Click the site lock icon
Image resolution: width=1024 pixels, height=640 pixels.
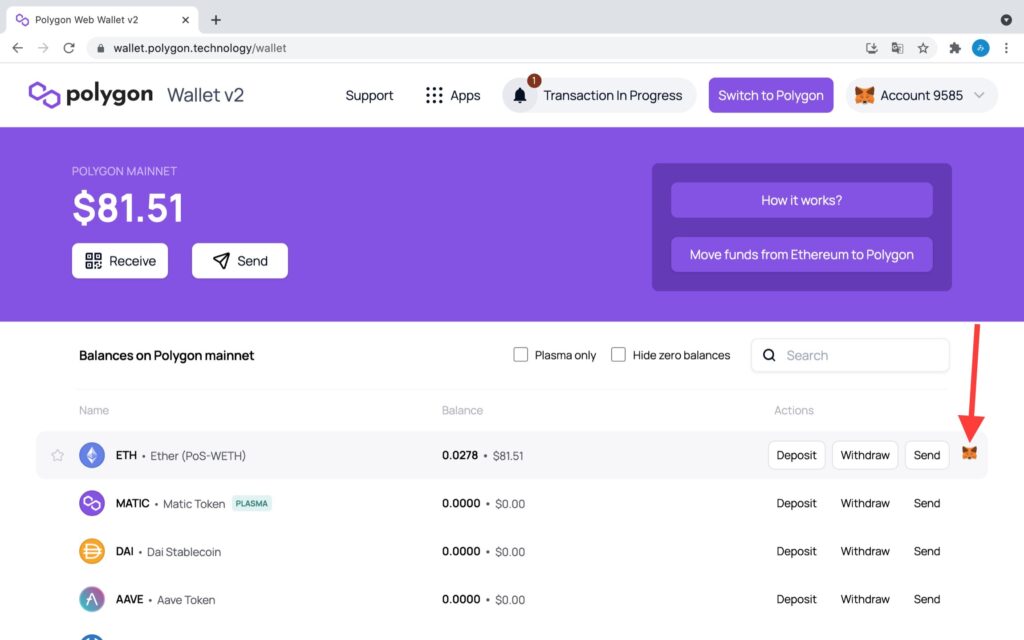101,48
